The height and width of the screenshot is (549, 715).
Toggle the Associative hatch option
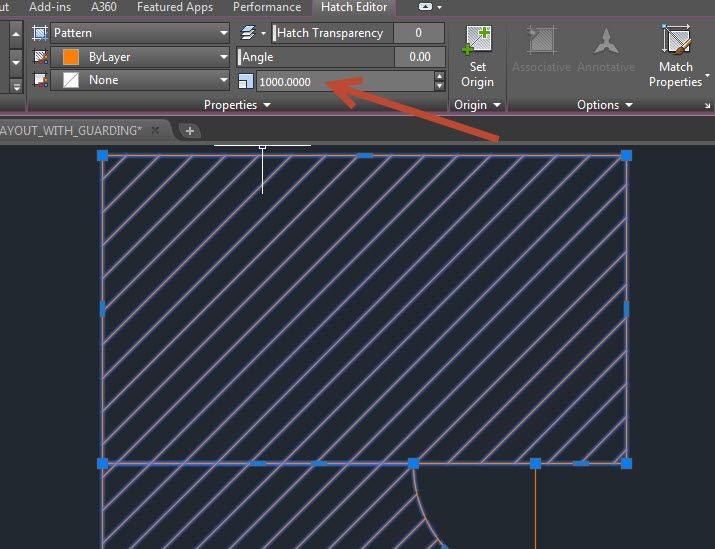pos(541,49)
